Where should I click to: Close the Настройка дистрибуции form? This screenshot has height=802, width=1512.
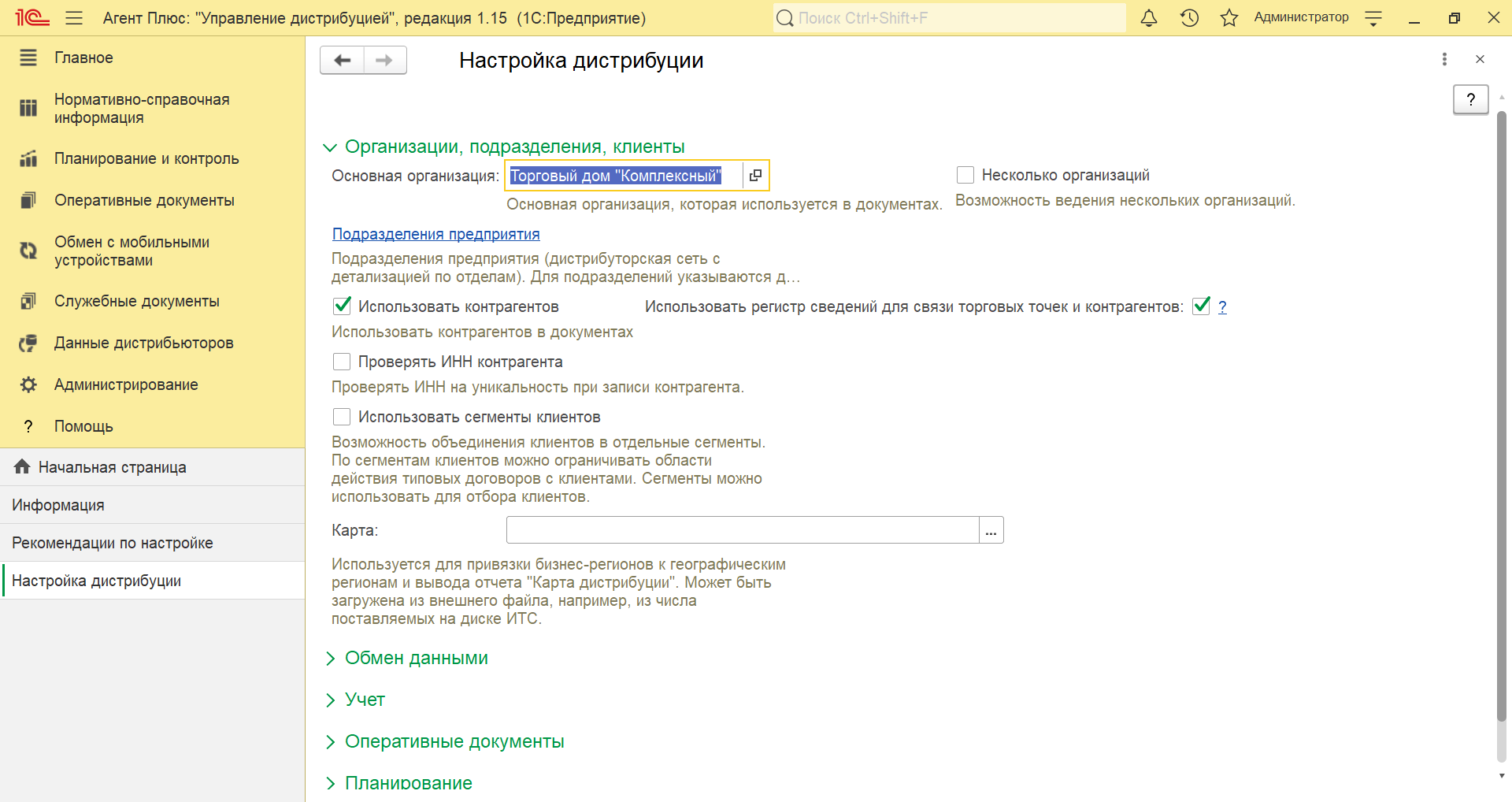(1480, 59)
